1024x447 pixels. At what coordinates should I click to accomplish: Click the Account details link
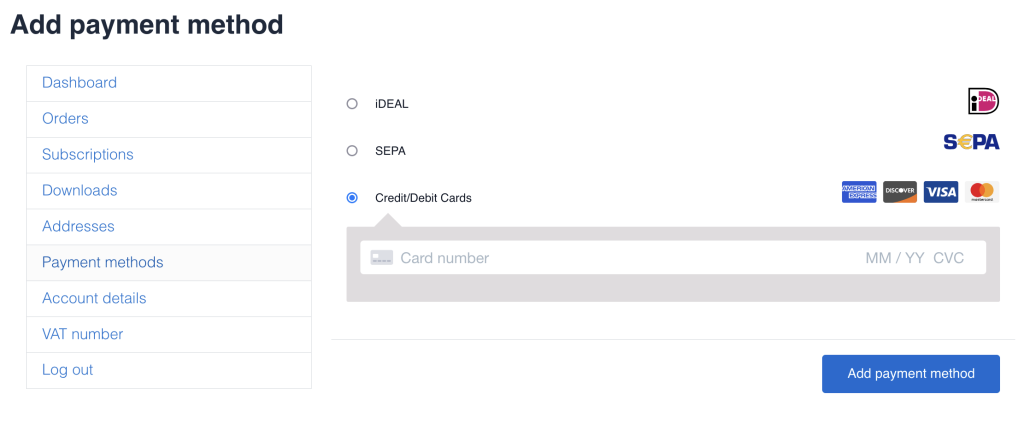click(94, 299)
